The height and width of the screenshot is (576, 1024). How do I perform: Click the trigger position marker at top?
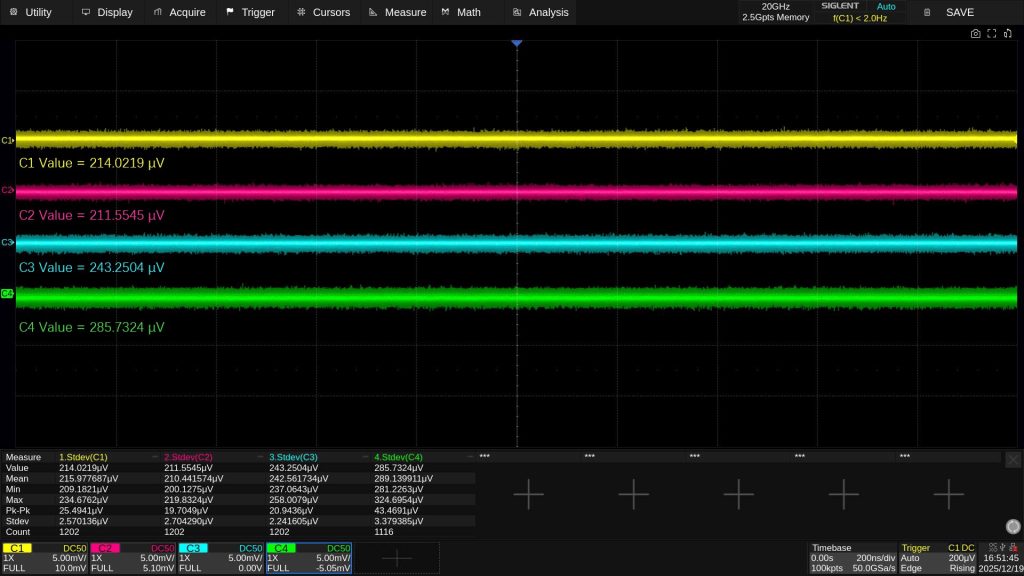click(516, 44)
